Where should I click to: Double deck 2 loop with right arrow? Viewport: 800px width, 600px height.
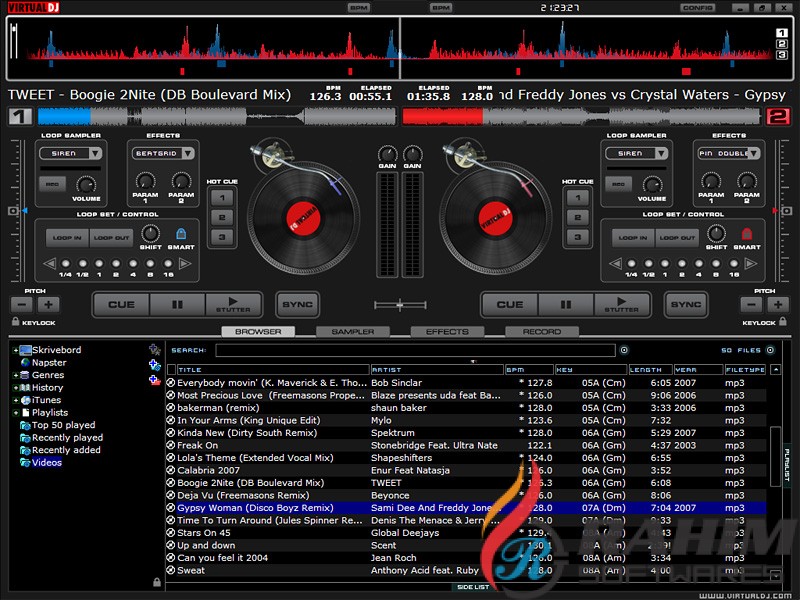pyautogui.click(x=751, y=264)
